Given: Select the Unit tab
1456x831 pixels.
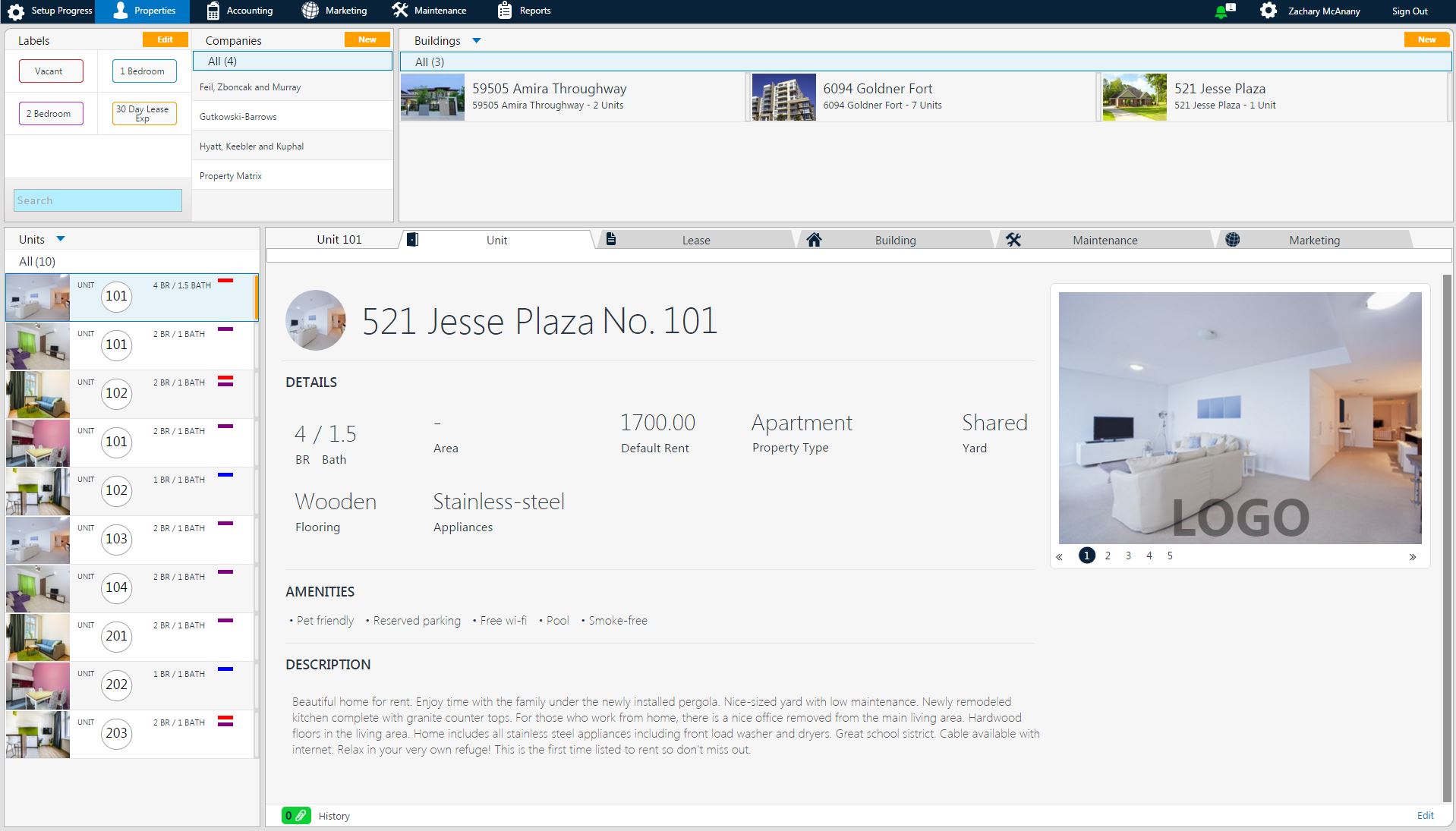Looking at the screenshot, I should tap(496, 240).
